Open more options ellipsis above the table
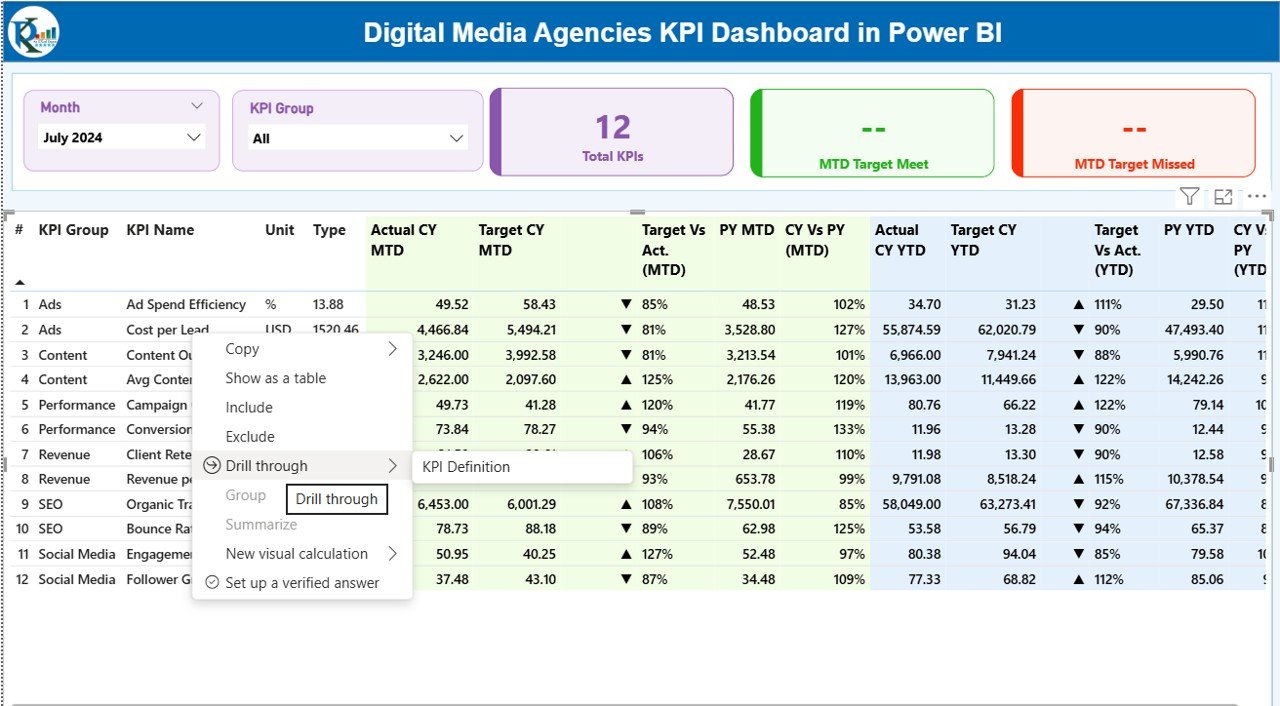Viewport: 1280px width, 706px height. coord(1256,196)
